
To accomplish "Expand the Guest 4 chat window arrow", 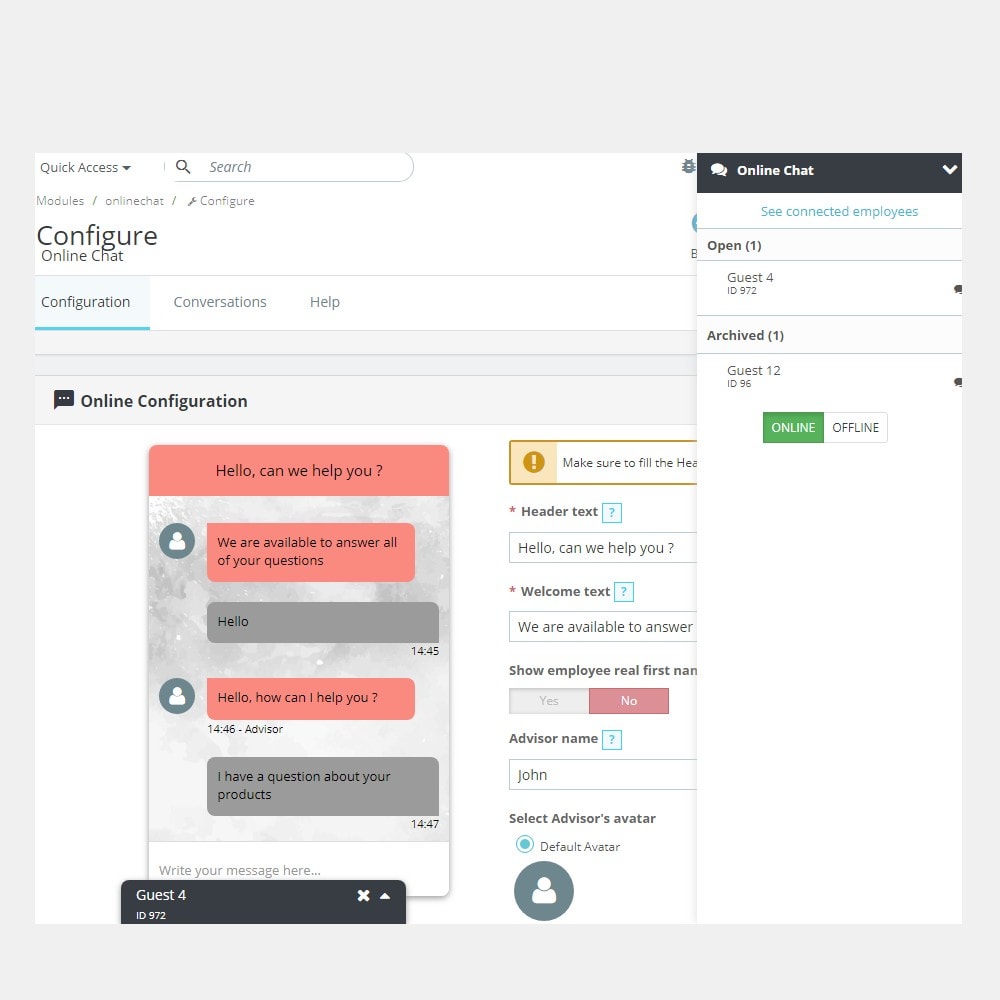I will [x=385, y=896].
